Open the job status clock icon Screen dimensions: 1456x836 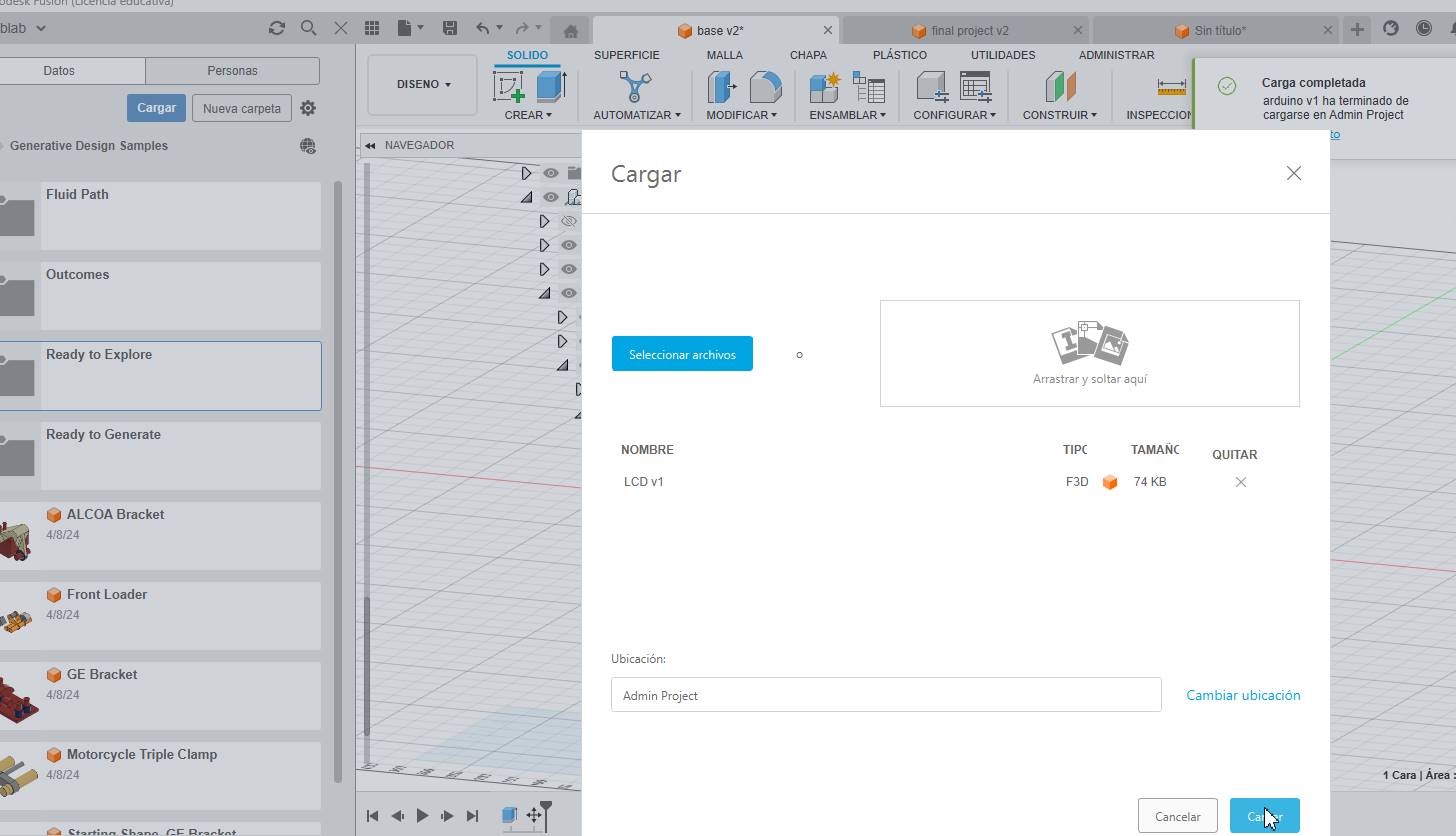(1423, 29)
